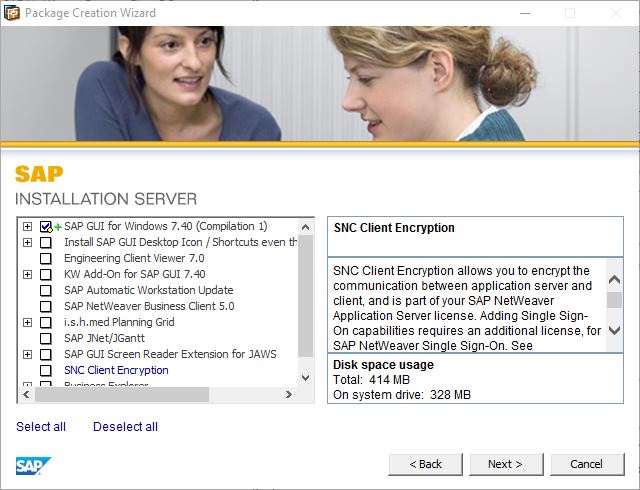Click component list scroll down arrow

coord(305,378)
